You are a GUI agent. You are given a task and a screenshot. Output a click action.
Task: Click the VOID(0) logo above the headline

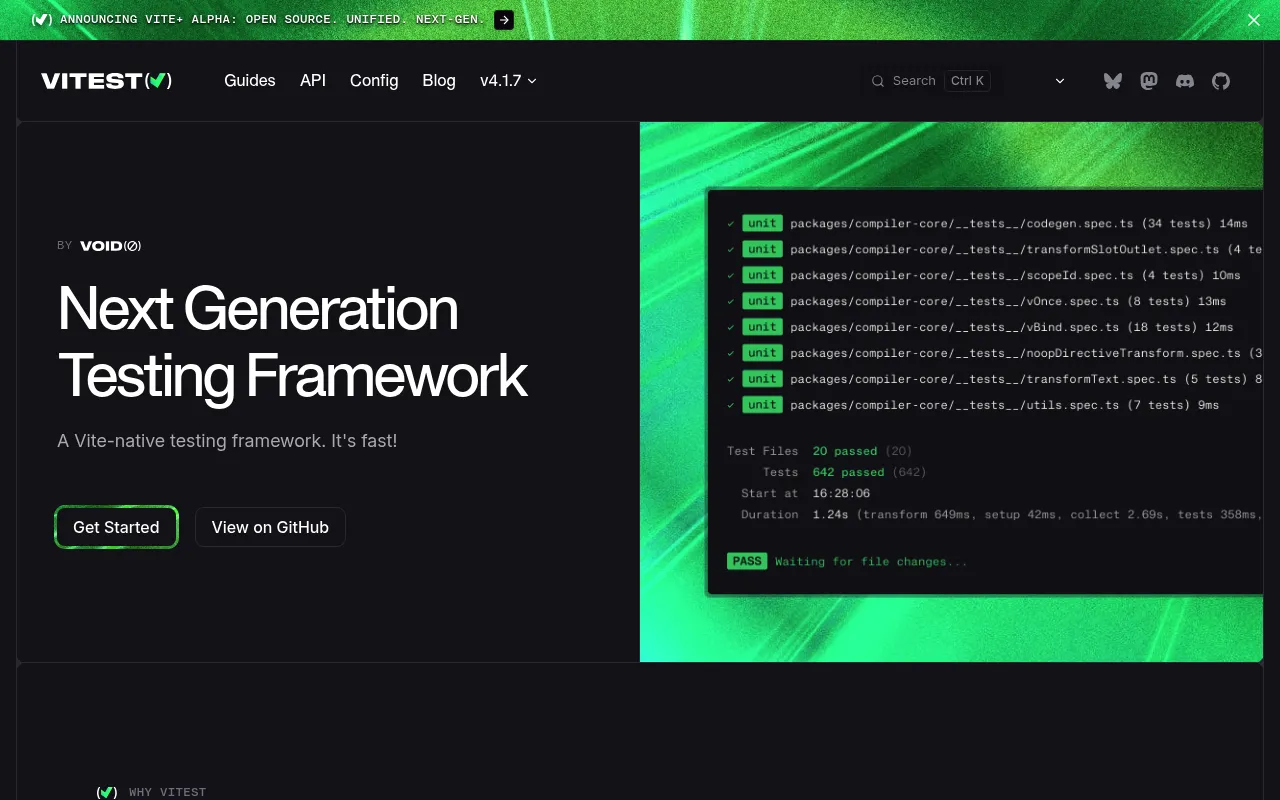coord(110,245)
